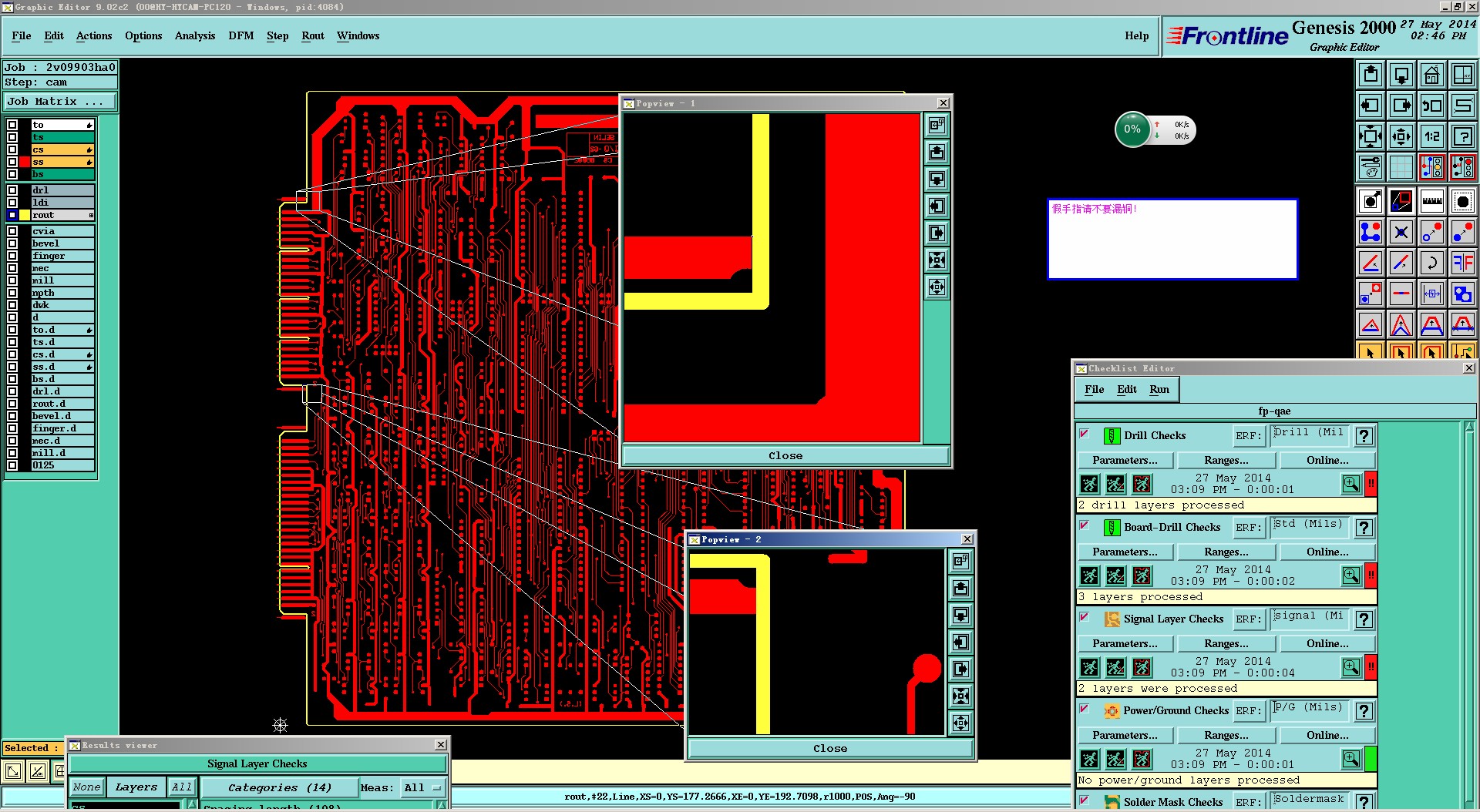This screenshot has height=812, width=1480.
Task: Click the first run icon under Drill Checks
Action: 1089,484
